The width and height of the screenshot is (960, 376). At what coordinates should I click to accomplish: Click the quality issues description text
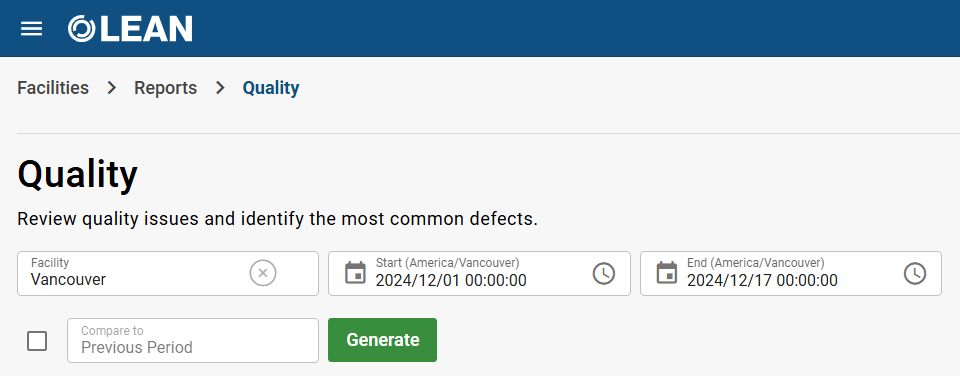click(x=277, y=219)
